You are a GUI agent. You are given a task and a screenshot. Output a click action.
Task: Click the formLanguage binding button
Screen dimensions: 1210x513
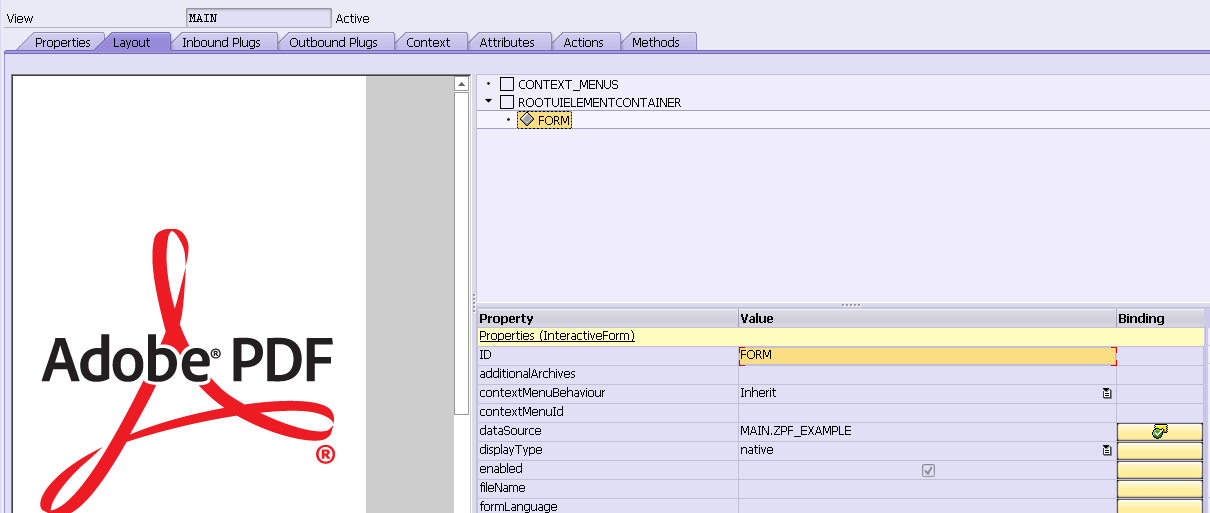[1160, 506]
